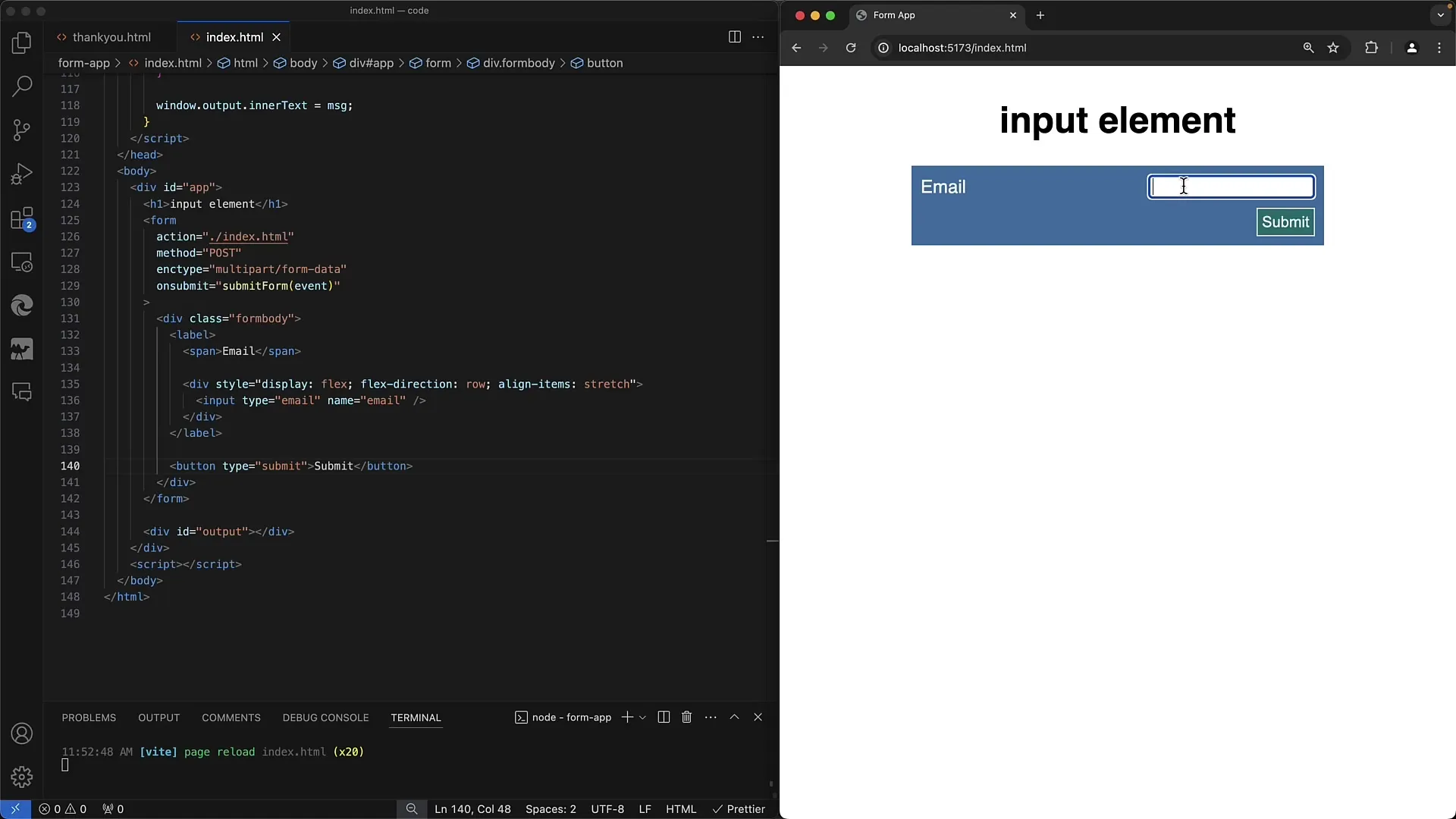Expand the breadcrumb dropdown for form element
1456x819 pixels.
pos(437,63)
